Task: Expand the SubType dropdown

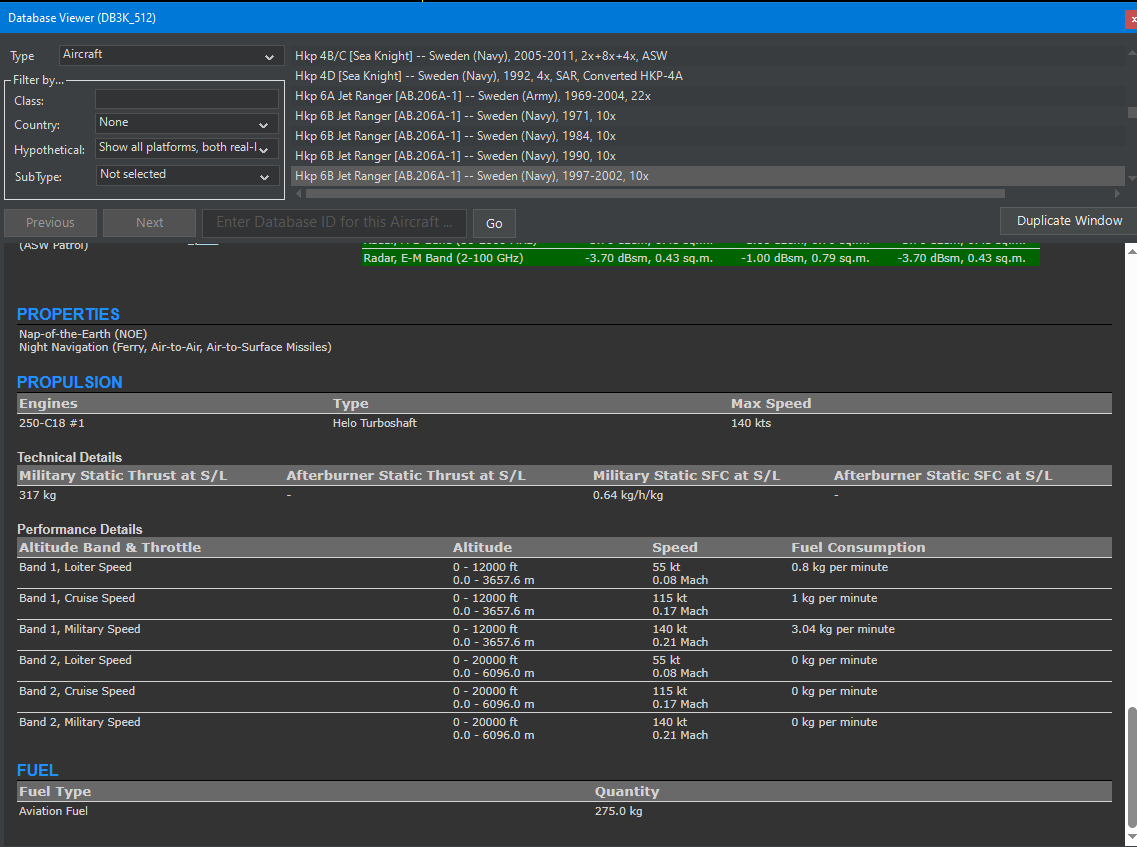Action: [186, 175]
